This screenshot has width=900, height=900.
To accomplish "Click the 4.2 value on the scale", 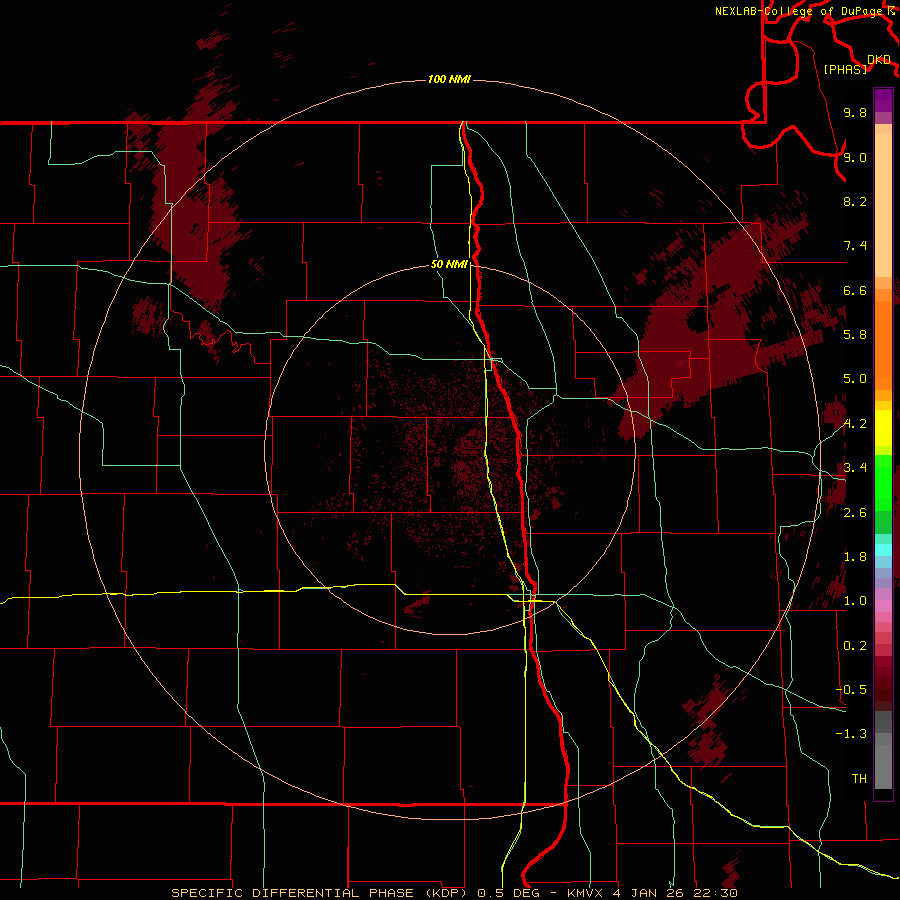I will click(x=855, y=424).
